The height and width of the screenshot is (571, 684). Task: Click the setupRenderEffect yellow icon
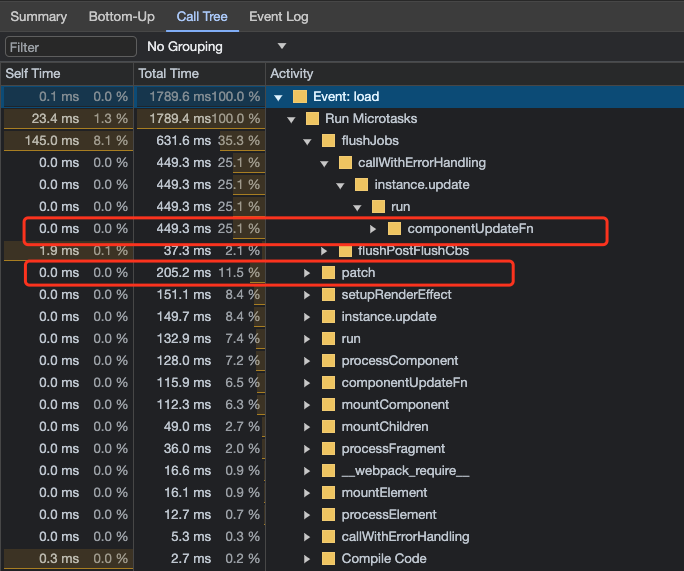(328, 294)
